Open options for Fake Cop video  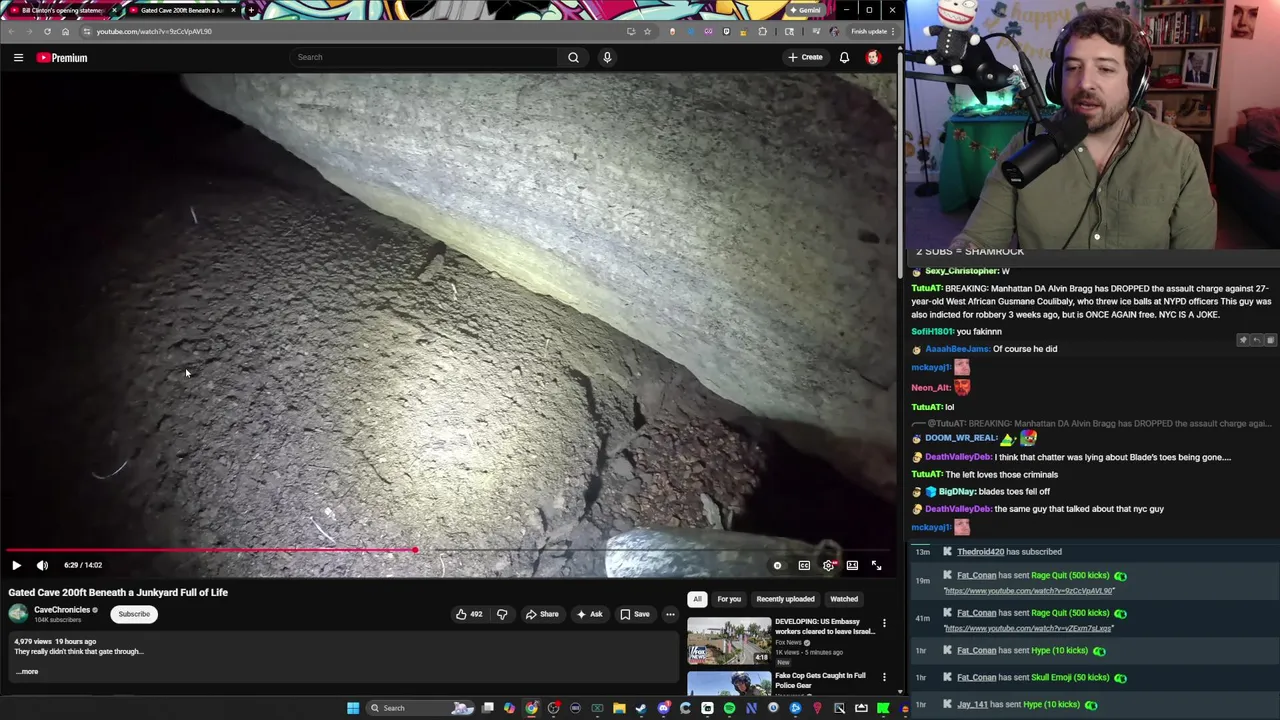[x=884, y=677]
